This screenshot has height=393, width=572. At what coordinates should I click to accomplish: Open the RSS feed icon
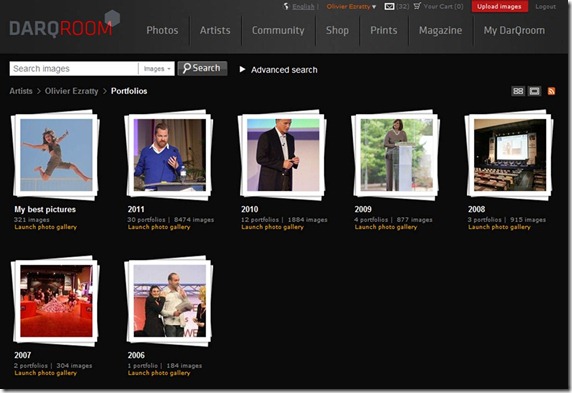[x=551, y=91]
